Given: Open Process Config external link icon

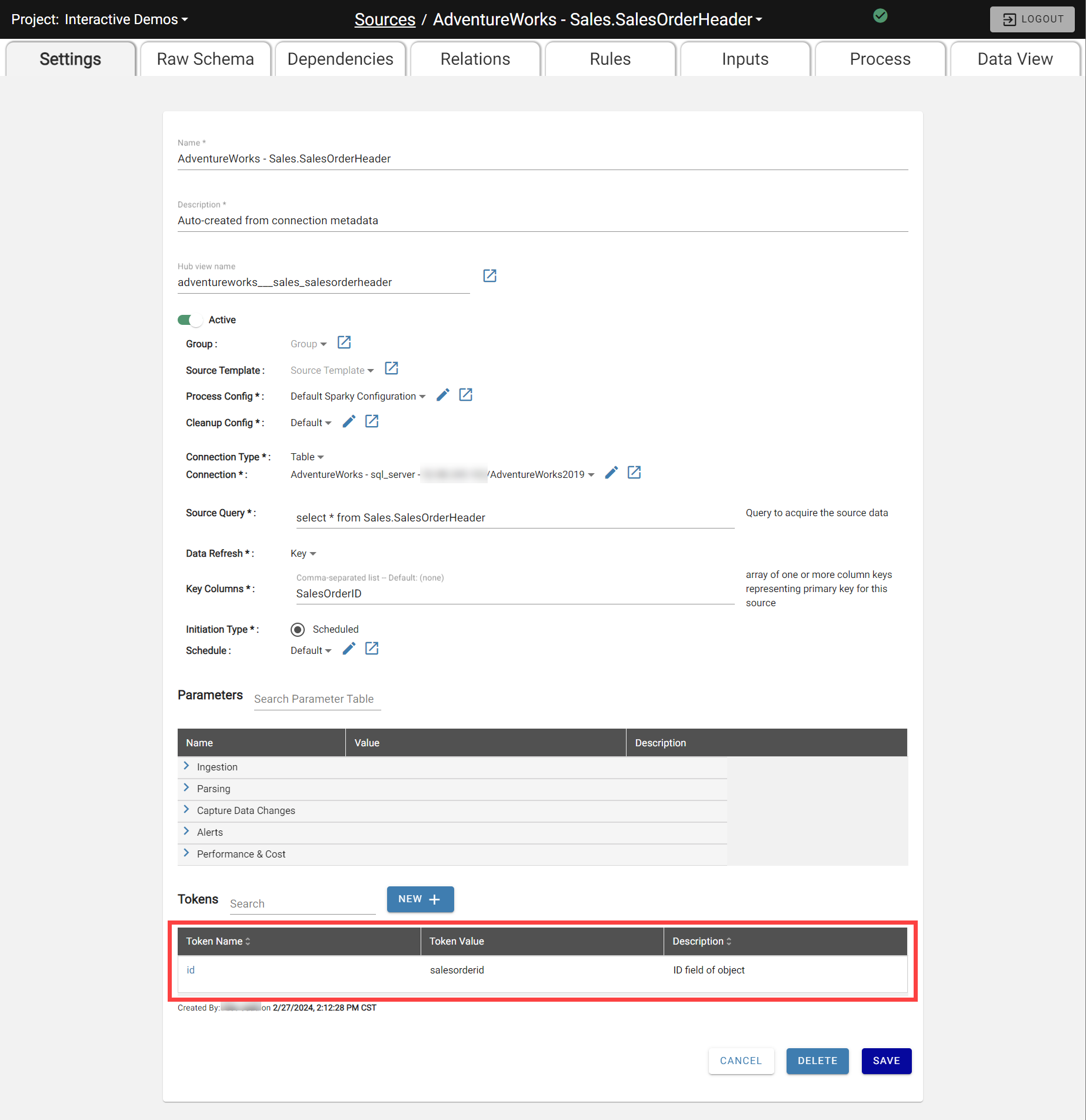Looking at the screenshot, I should pos(465,395).
